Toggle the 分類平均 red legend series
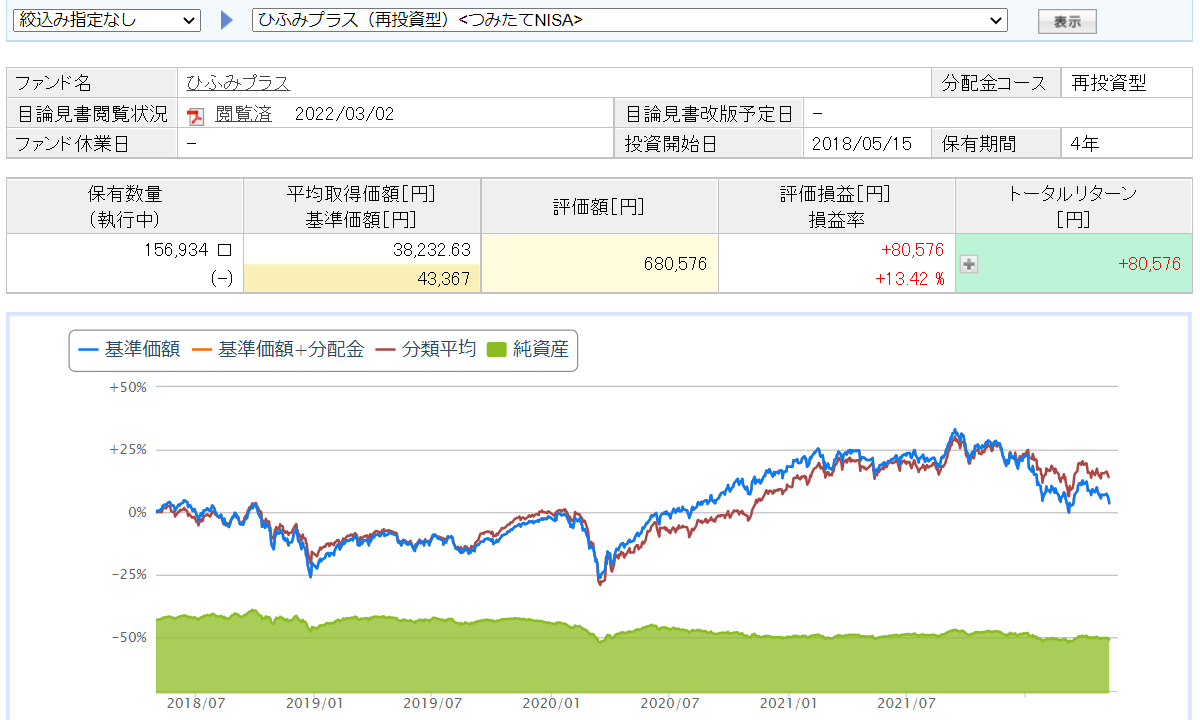 tap(425, 350)
